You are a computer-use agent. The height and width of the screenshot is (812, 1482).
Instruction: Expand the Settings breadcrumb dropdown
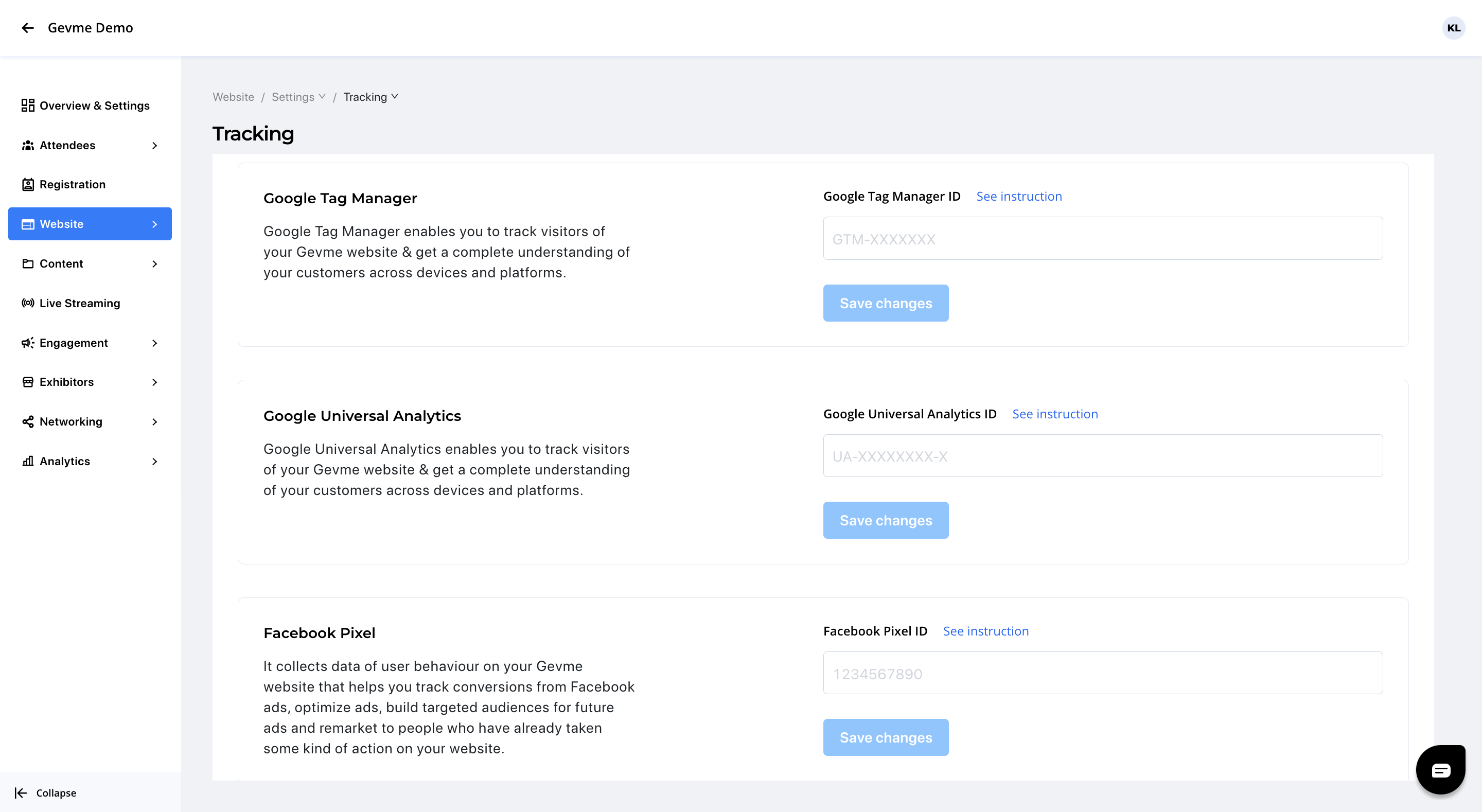tap(322, 96)
